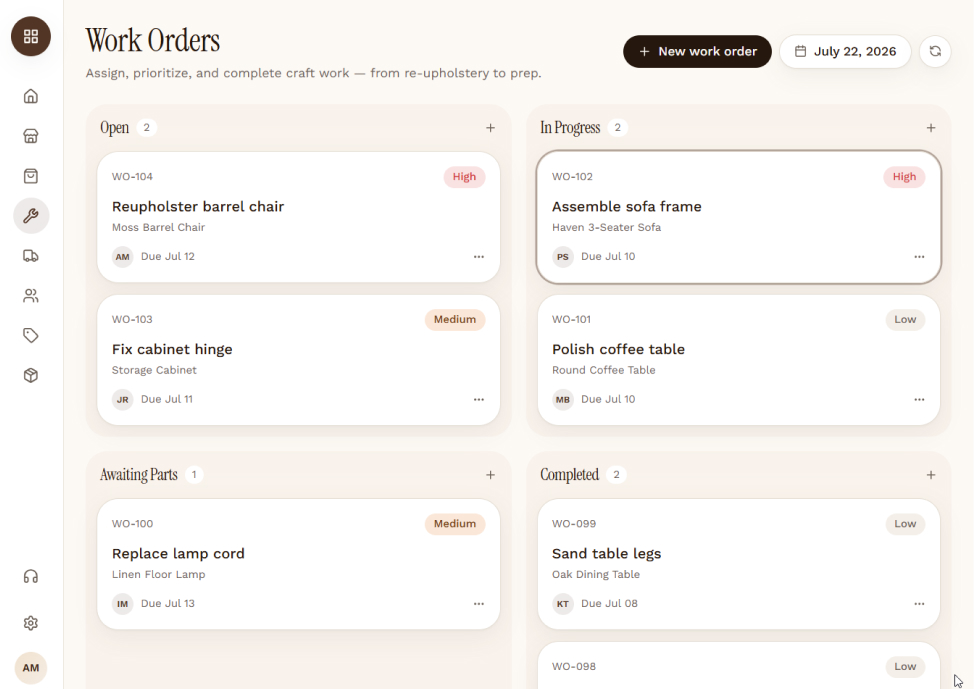Click the Due Jul 11 date

(166, 399)
